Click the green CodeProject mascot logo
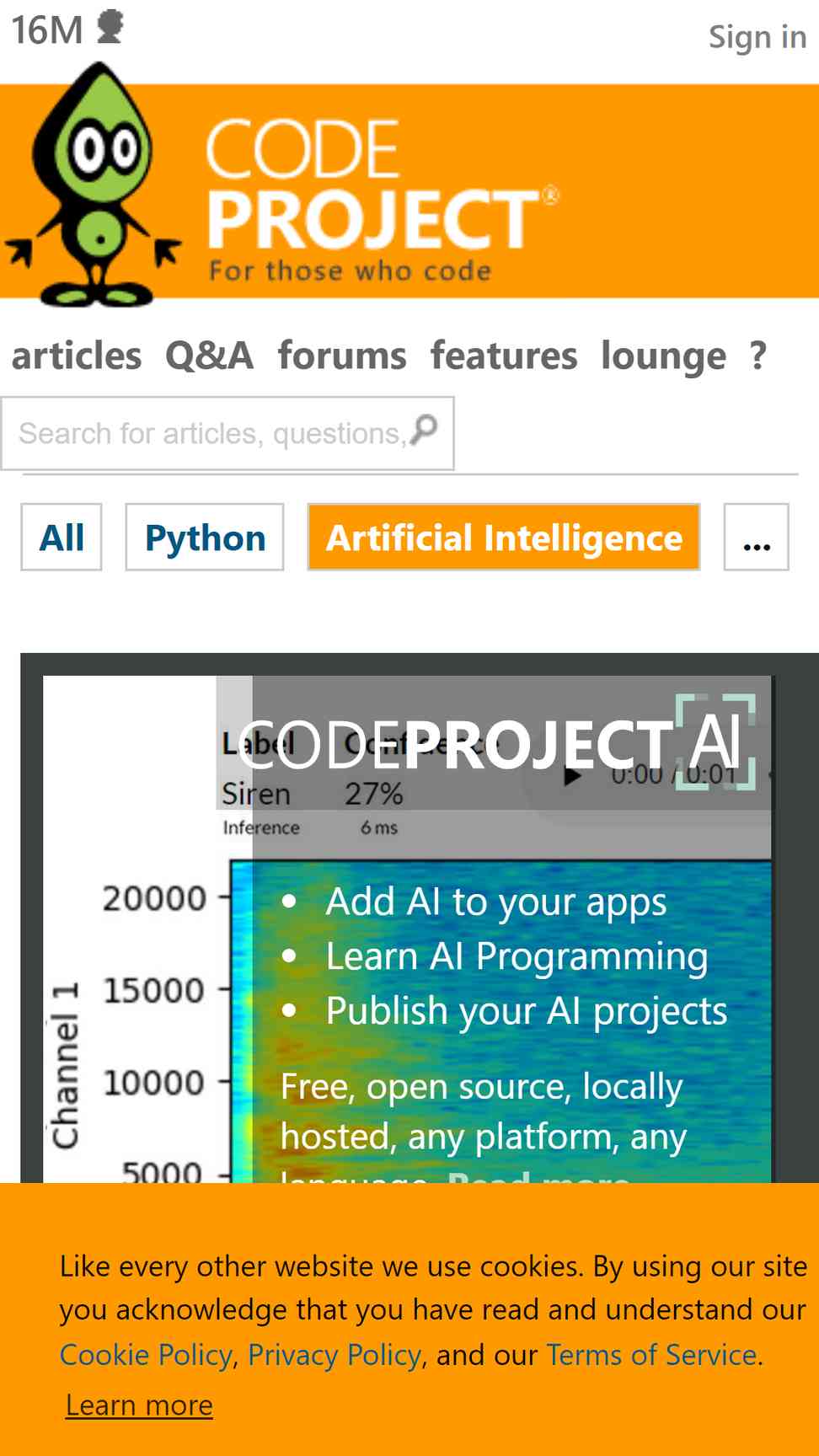819x1456 pixels. click(93, 185)
